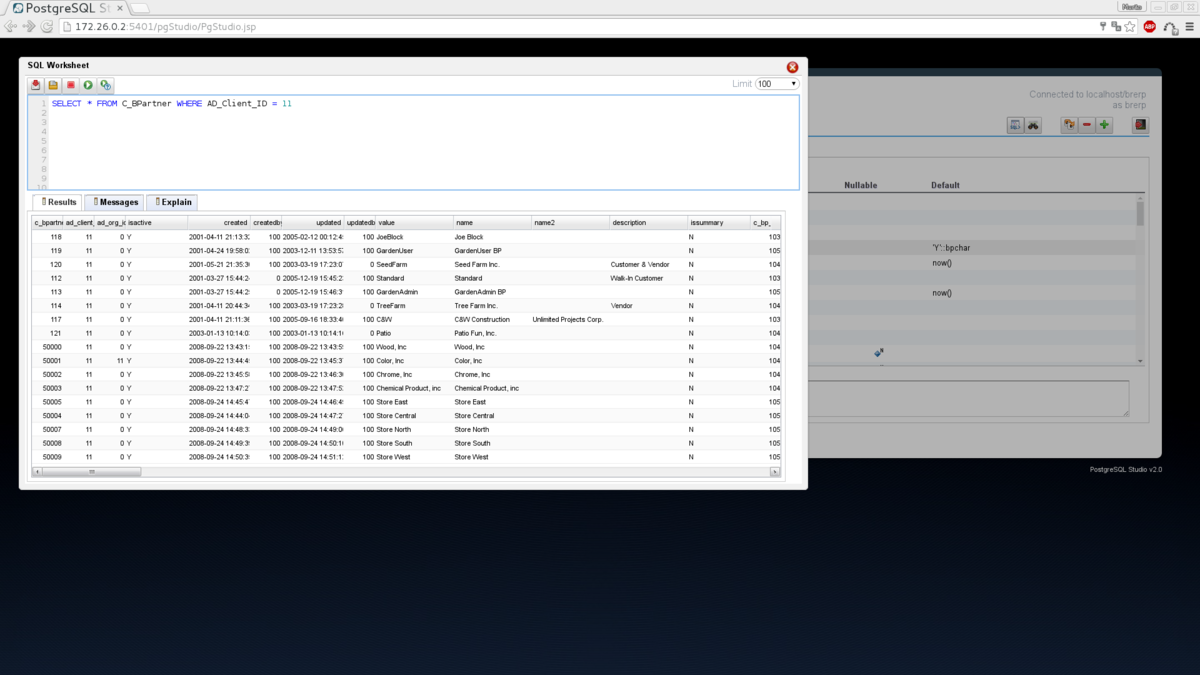Click the first red-arrow icon in worksheet toolbar
1200x675 pixels.
(x=36, y=85)
